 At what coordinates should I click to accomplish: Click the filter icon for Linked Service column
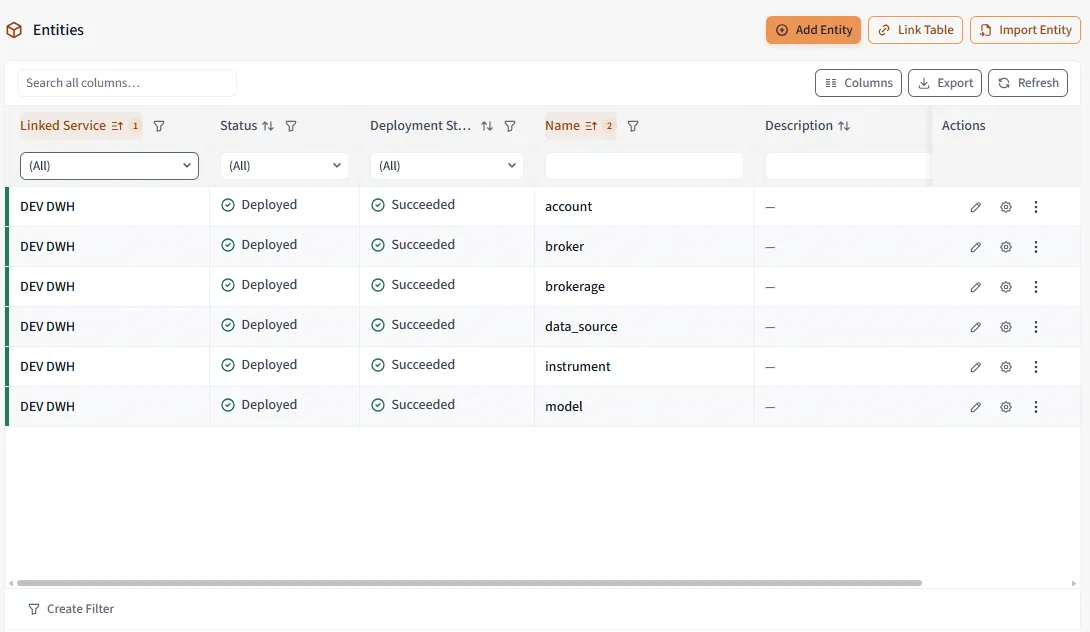pos(158,126)
